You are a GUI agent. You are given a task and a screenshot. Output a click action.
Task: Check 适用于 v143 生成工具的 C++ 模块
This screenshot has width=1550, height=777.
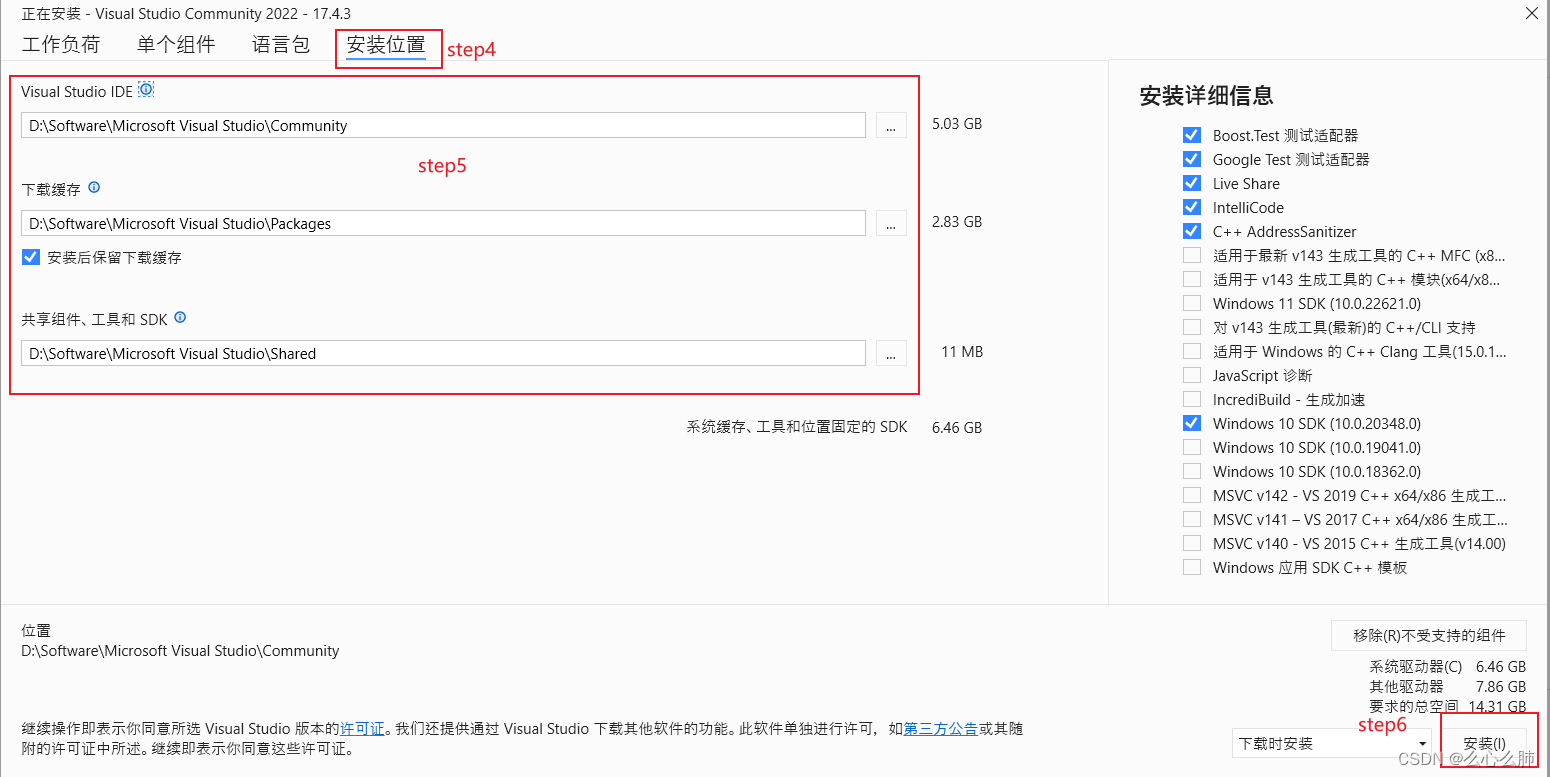[1191, 279]
